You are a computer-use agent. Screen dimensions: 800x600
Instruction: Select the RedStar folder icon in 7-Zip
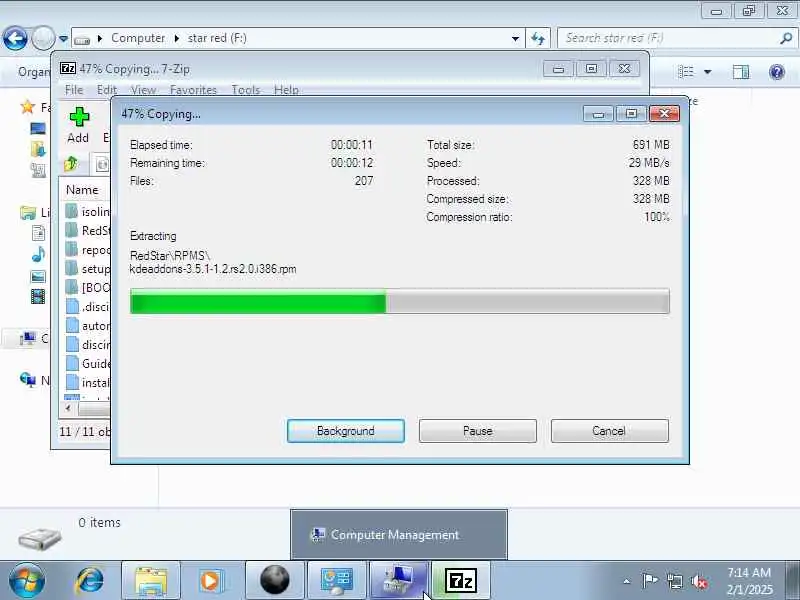[72, 230]
